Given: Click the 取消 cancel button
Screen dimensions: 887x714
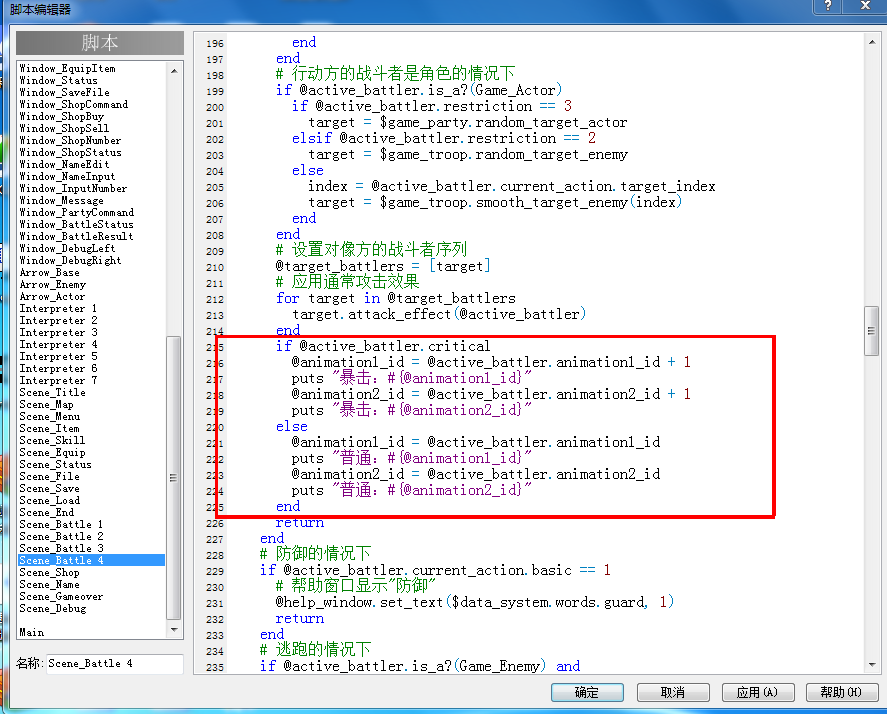Looking at the screenshot, I should [673, 692].
